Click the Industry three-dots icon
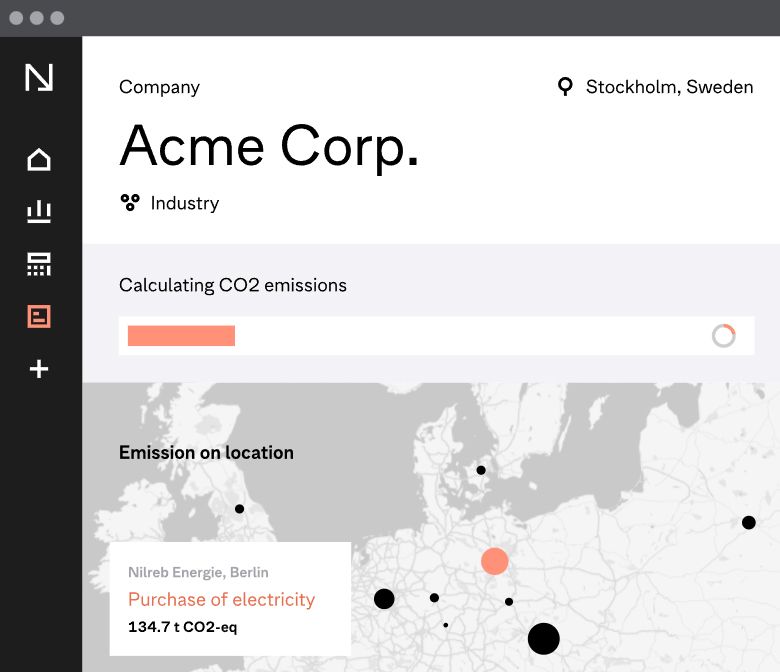Screen dimensions: 780x672 tap(130, 202)
